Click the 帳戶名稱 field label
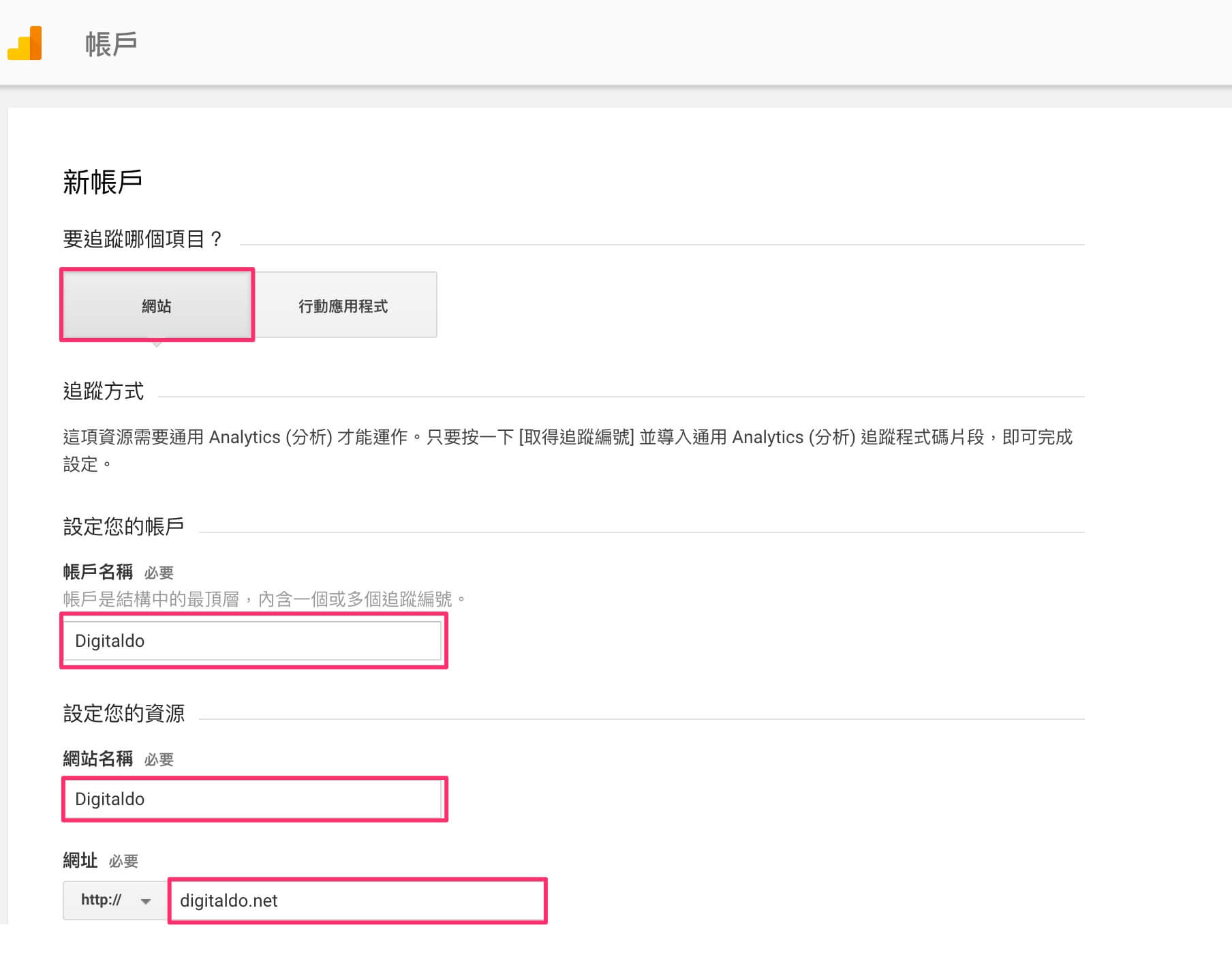This screenshot has width=1232, height=953. 97,571
